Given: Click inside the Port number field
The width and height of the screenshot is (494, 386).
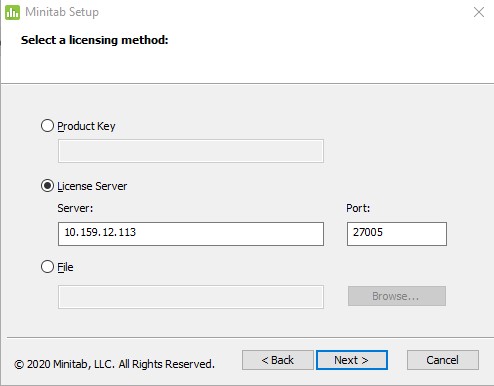Looking at the screenshot, I should point(397,234).
